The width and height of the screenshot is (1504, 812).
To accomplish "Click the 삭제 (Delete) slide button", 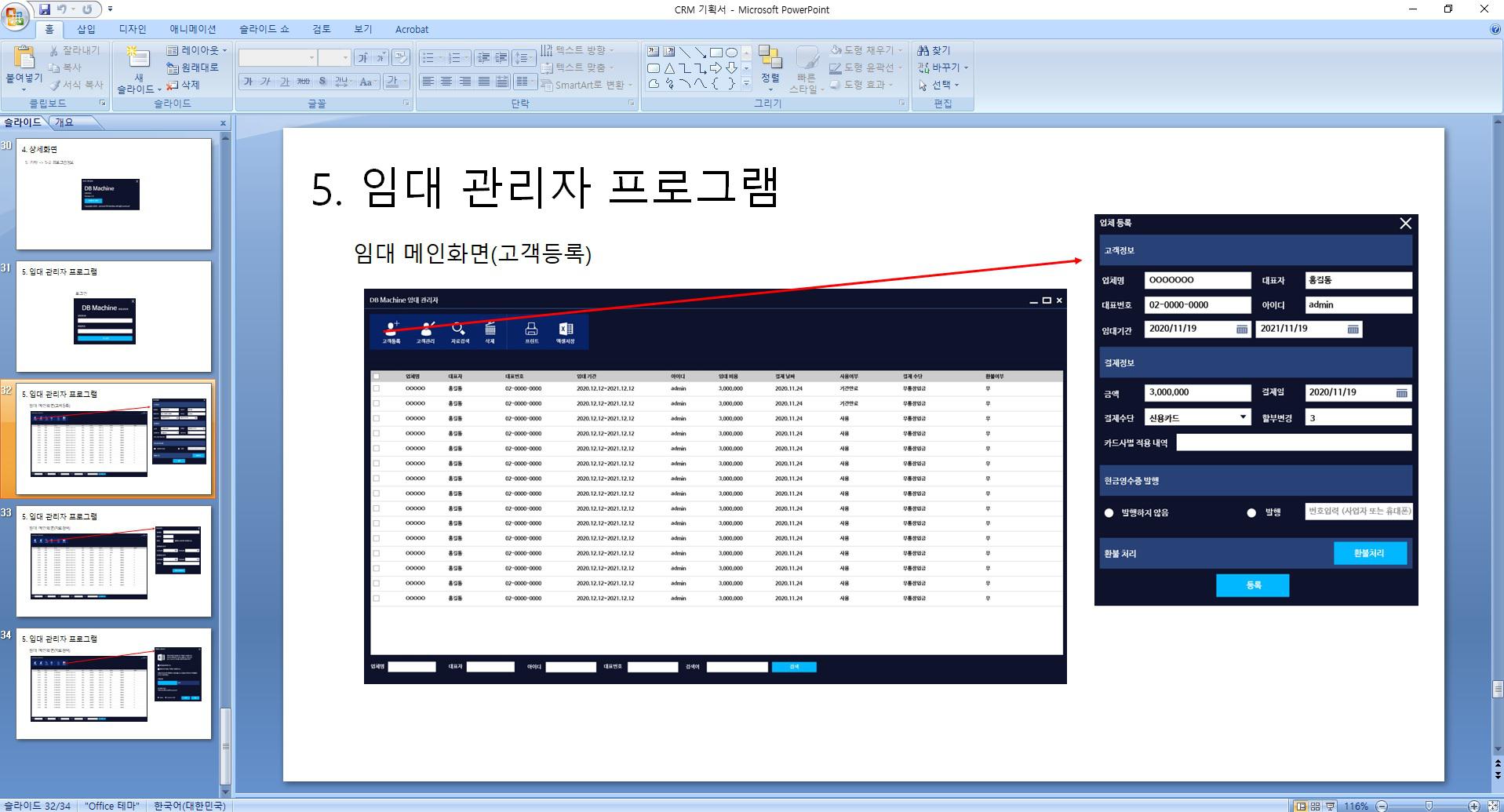I will point(184,85).
